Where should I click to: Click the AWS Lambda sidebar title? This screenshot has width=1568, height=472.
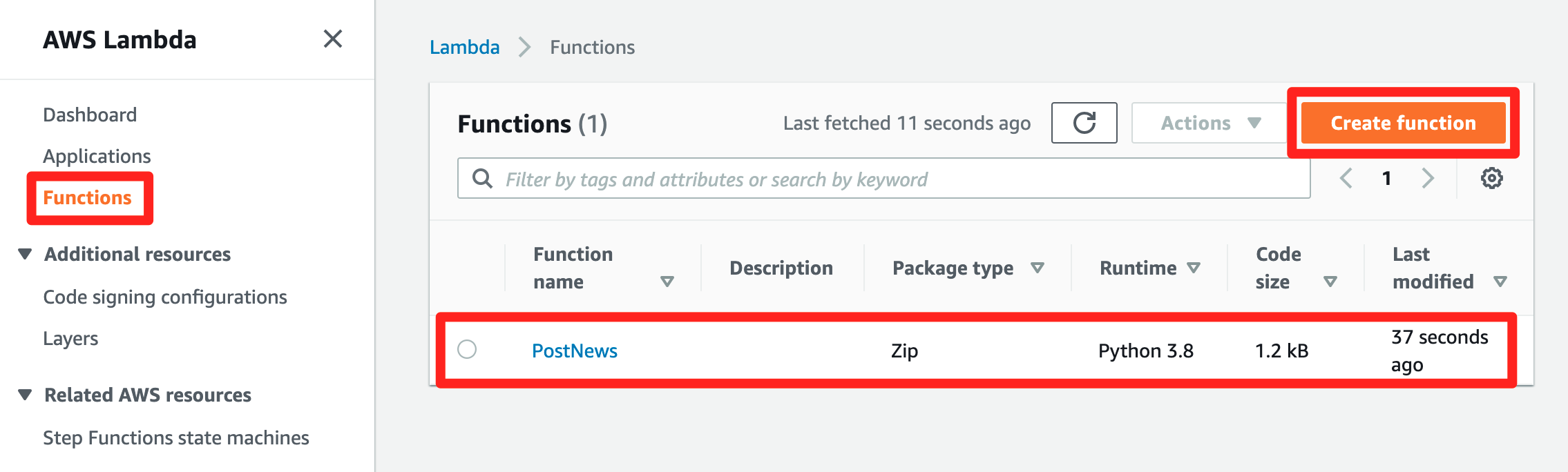point(119,39)
